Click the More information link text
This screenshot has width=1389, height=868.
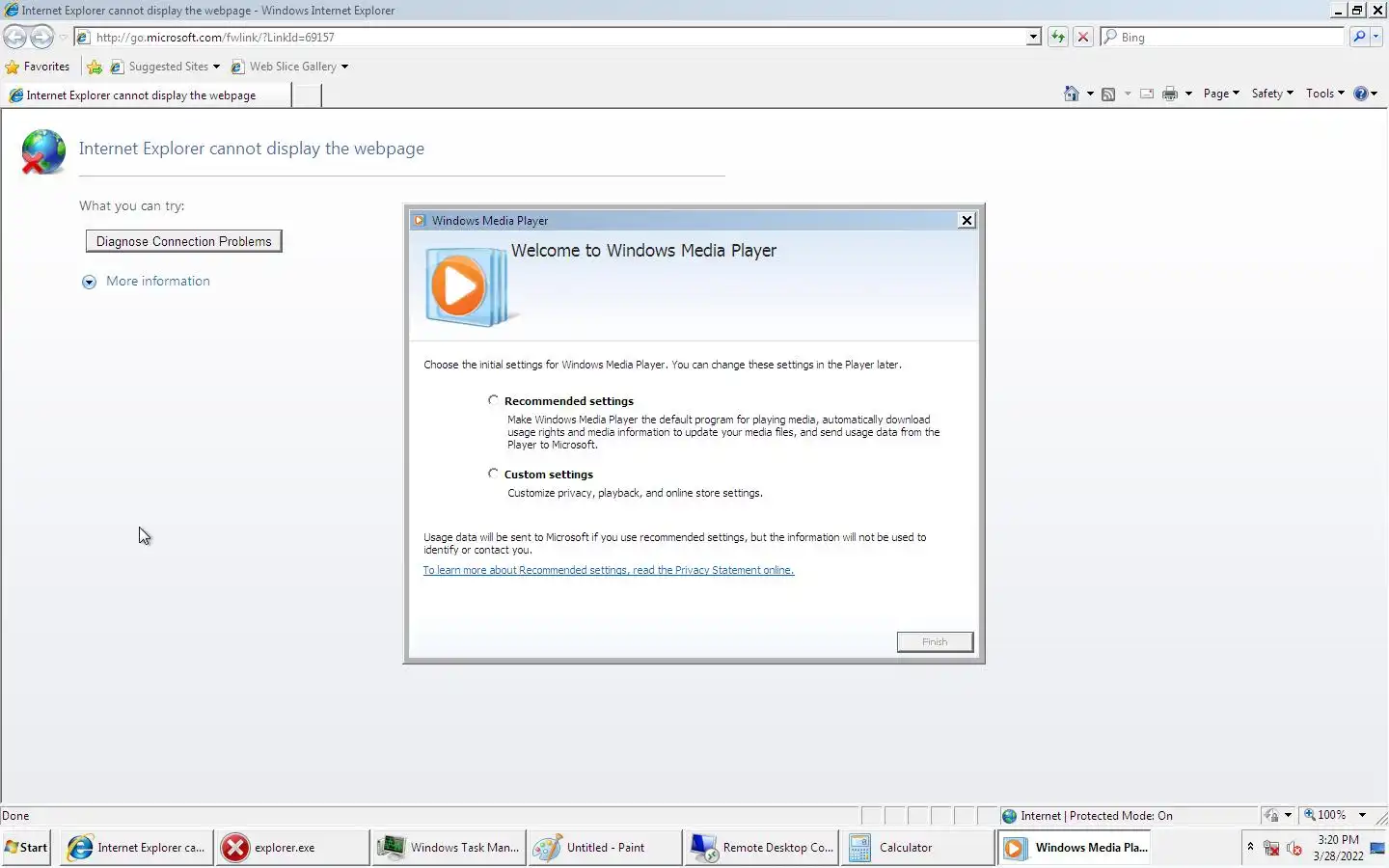(158, 282)
